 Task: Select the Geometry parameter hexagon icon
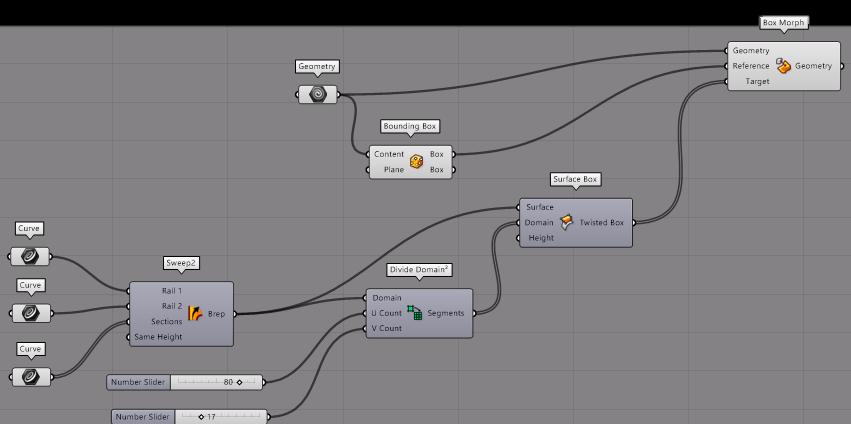tap(317, 94)
